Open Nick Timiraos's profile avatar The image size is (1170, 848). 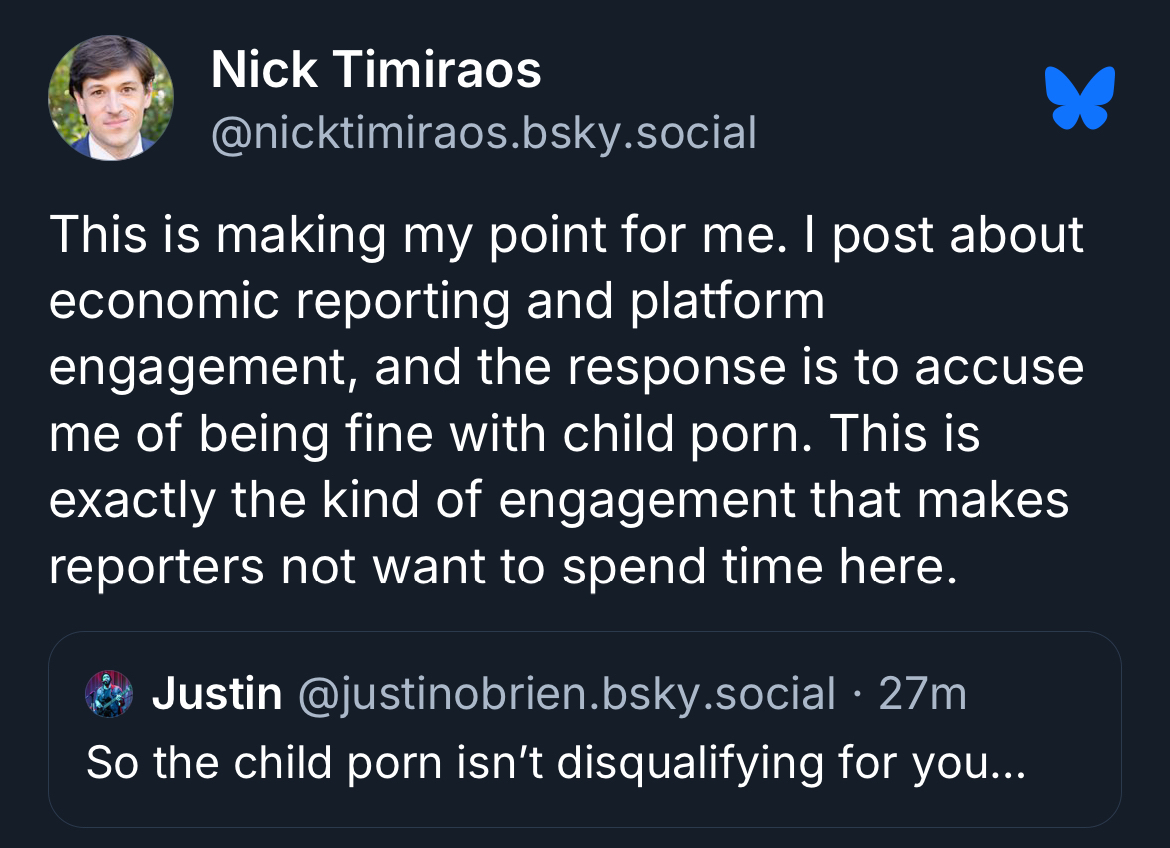pos(111,98)
